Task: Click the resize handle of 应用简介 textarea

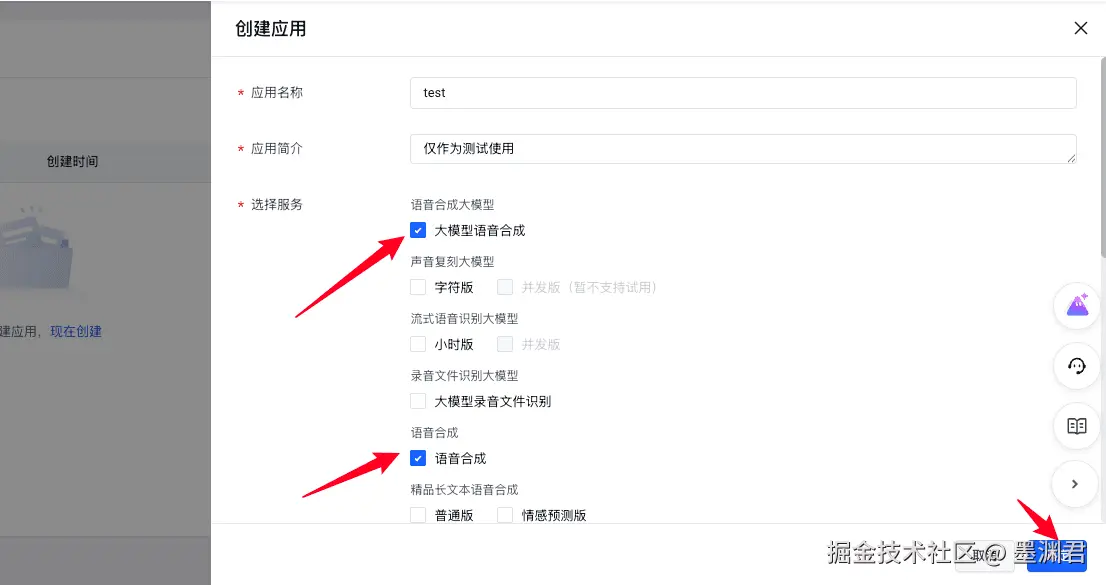Action: [x=1071, y=159]
